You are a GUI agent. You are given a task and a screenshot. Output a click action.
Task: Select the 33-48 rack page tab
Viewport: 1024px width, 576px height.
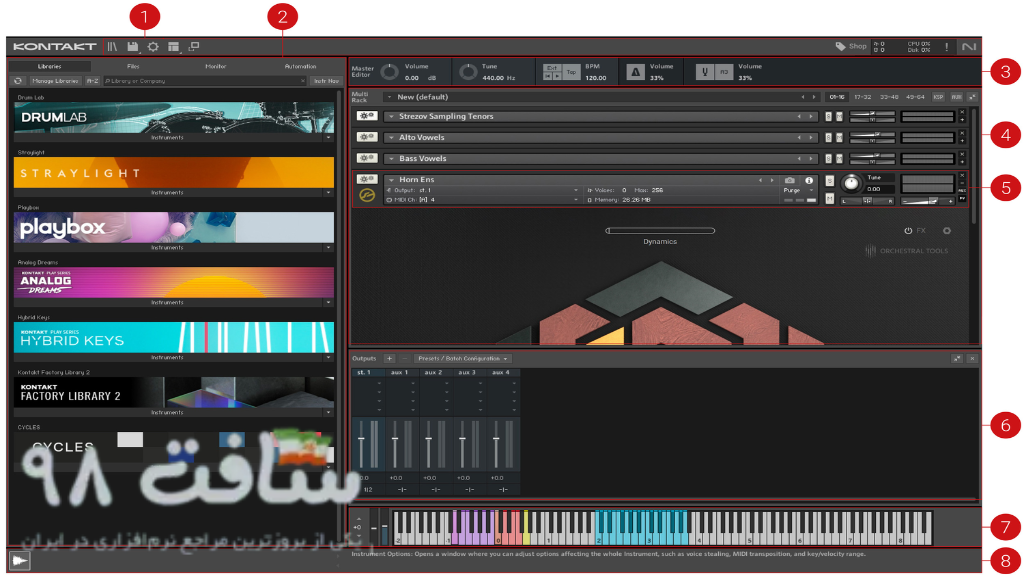[889, 97]
